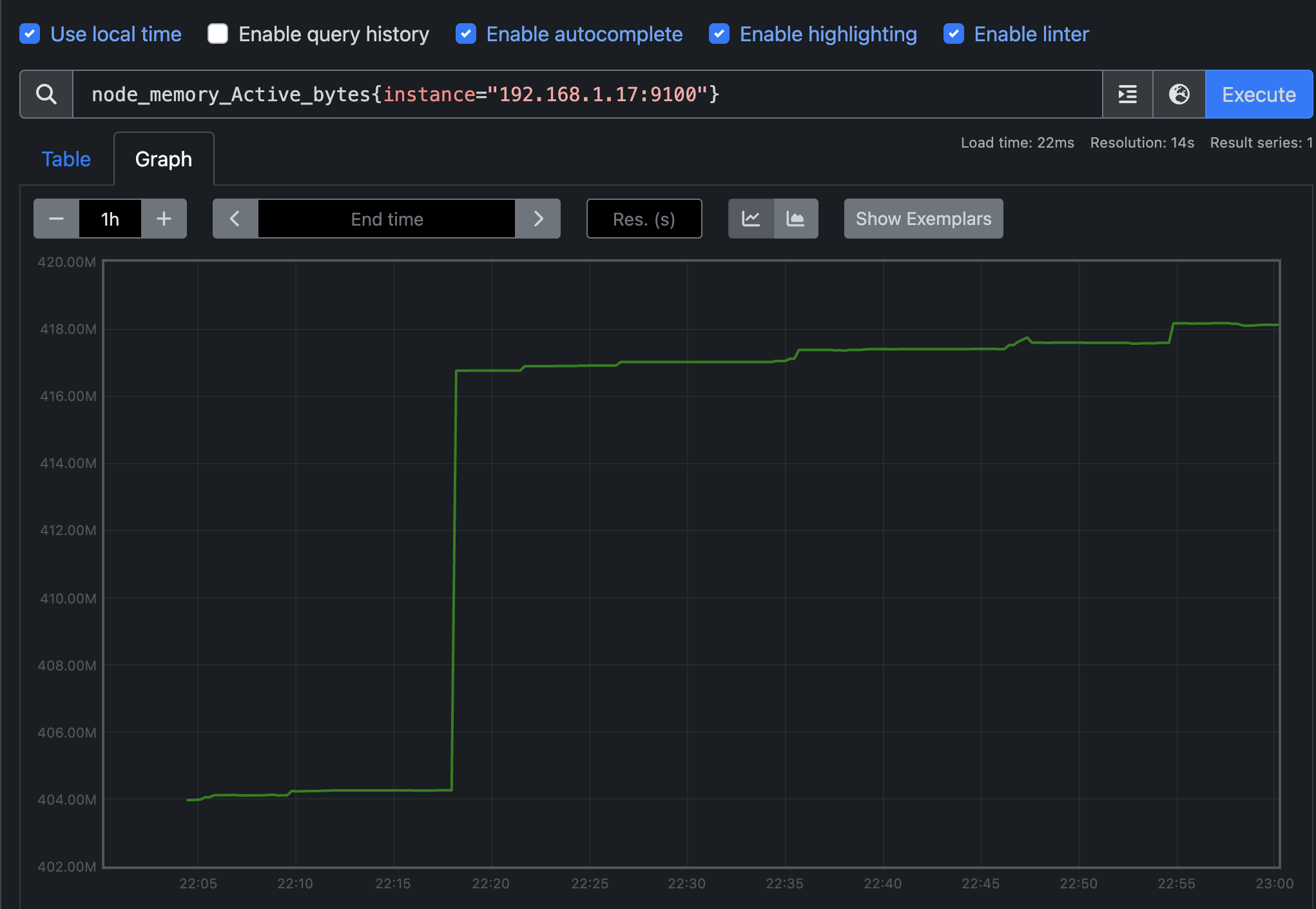The width and height of the screenshot is (1316, 909).
Task: Focus the Res. (s) resolution field
Action: point(644,219)
